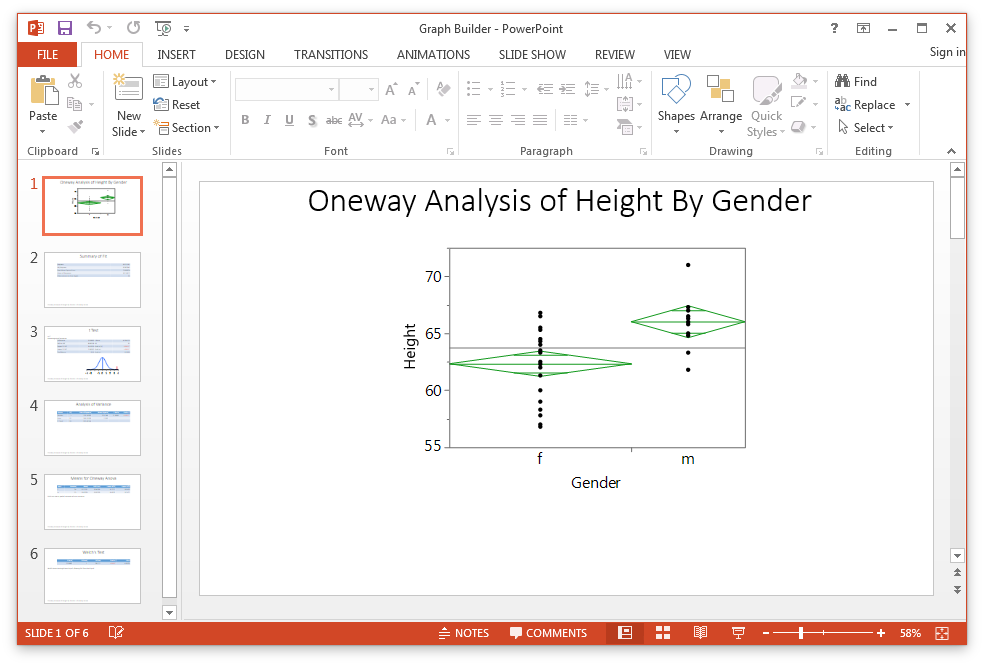Open the INSERT ribbon tab
Viewport: 984px width, 666px height.
(176, 54)
